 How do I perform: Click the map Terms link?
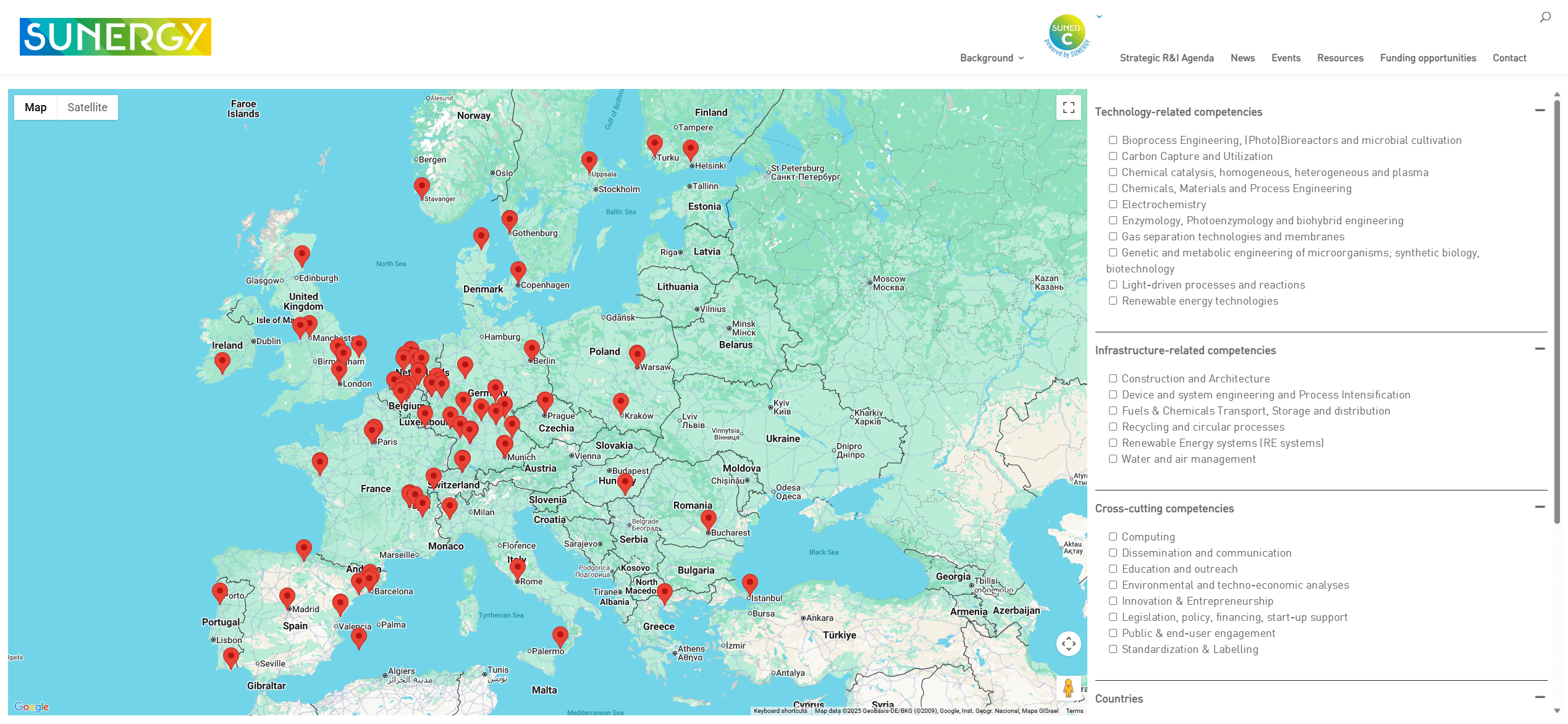(x=1074, y=711)
